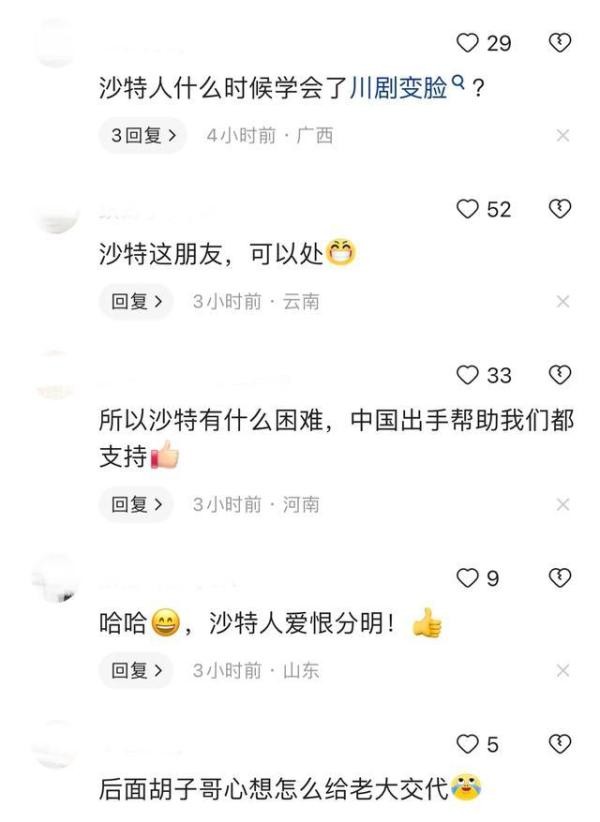Dismiss the 广西 comment with X

coord(563,136)
